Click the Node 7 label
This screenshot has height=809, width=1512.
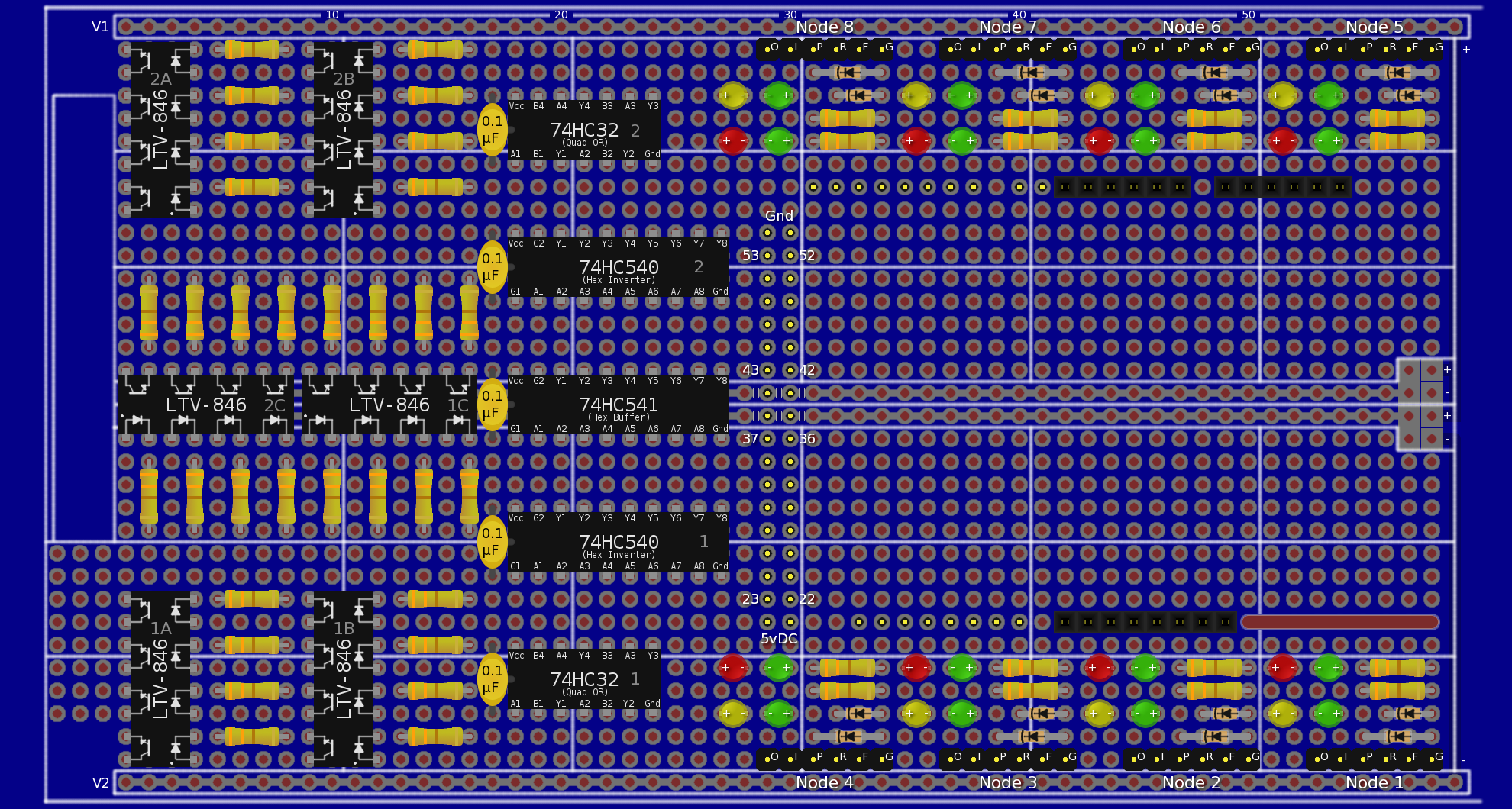1008,27
